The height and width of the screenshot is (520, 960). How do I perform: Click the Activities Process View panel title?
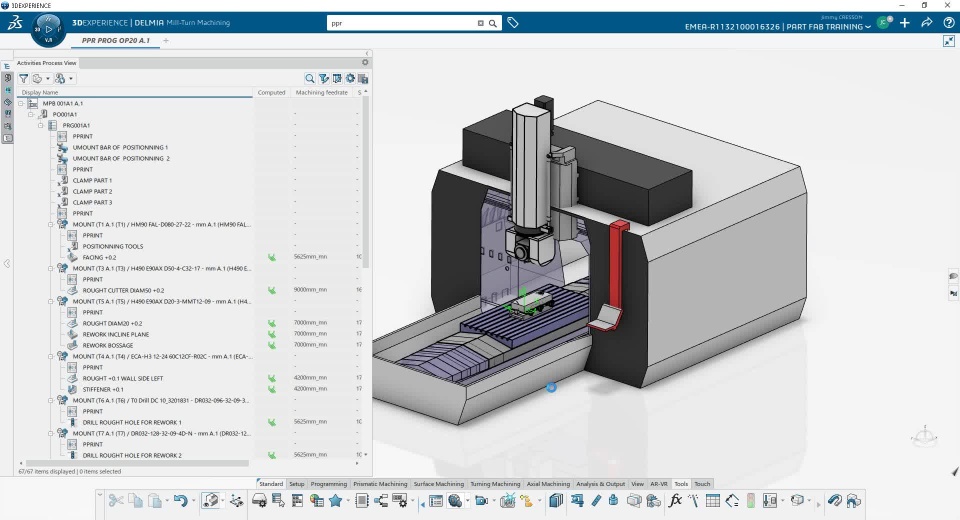[47, 62]
